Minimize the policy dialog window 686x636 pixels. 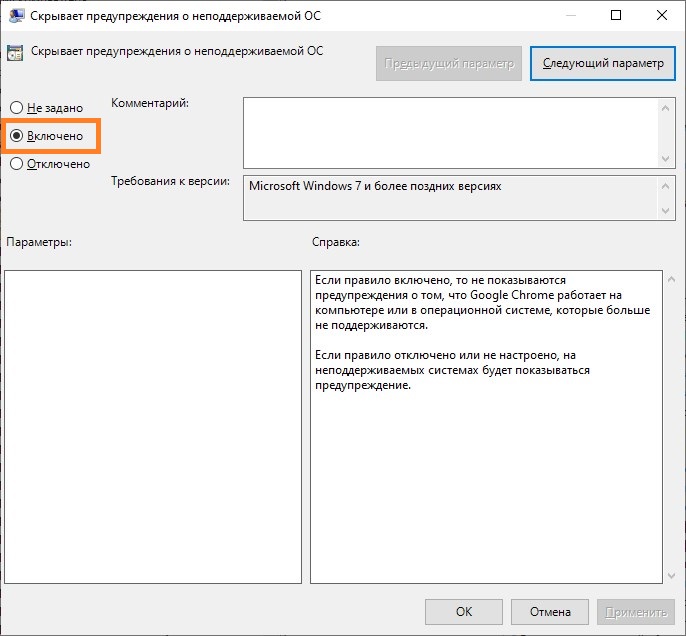pos(570,15)
